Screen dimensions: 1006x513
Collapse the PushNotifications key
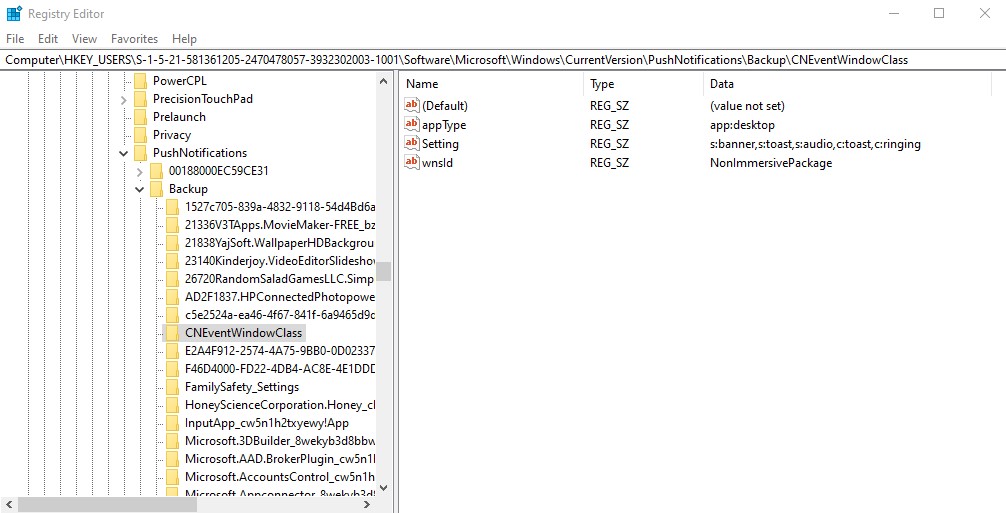click(124, 153)
